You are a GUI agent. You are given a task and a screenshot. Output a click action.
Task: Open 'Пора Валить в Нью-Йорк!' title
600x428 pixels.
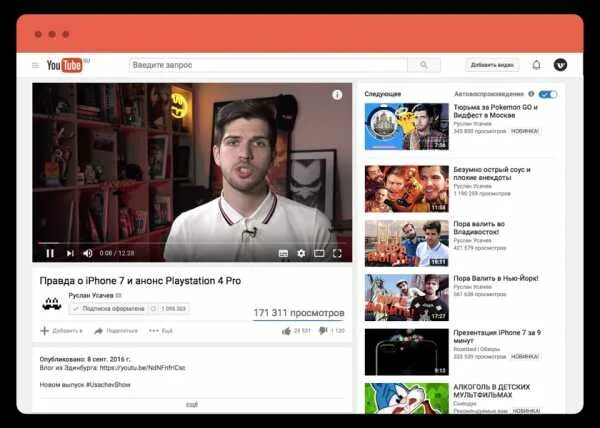(496, 278)
